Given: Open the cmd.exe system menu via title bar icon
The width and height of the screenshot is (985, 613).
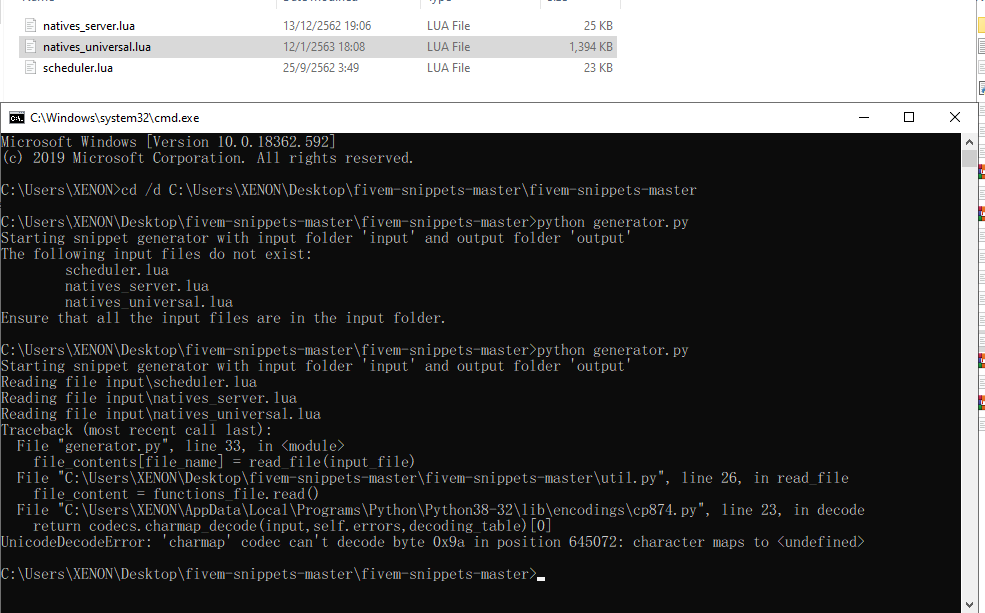Looking at the screenshot, I should 15,117.
